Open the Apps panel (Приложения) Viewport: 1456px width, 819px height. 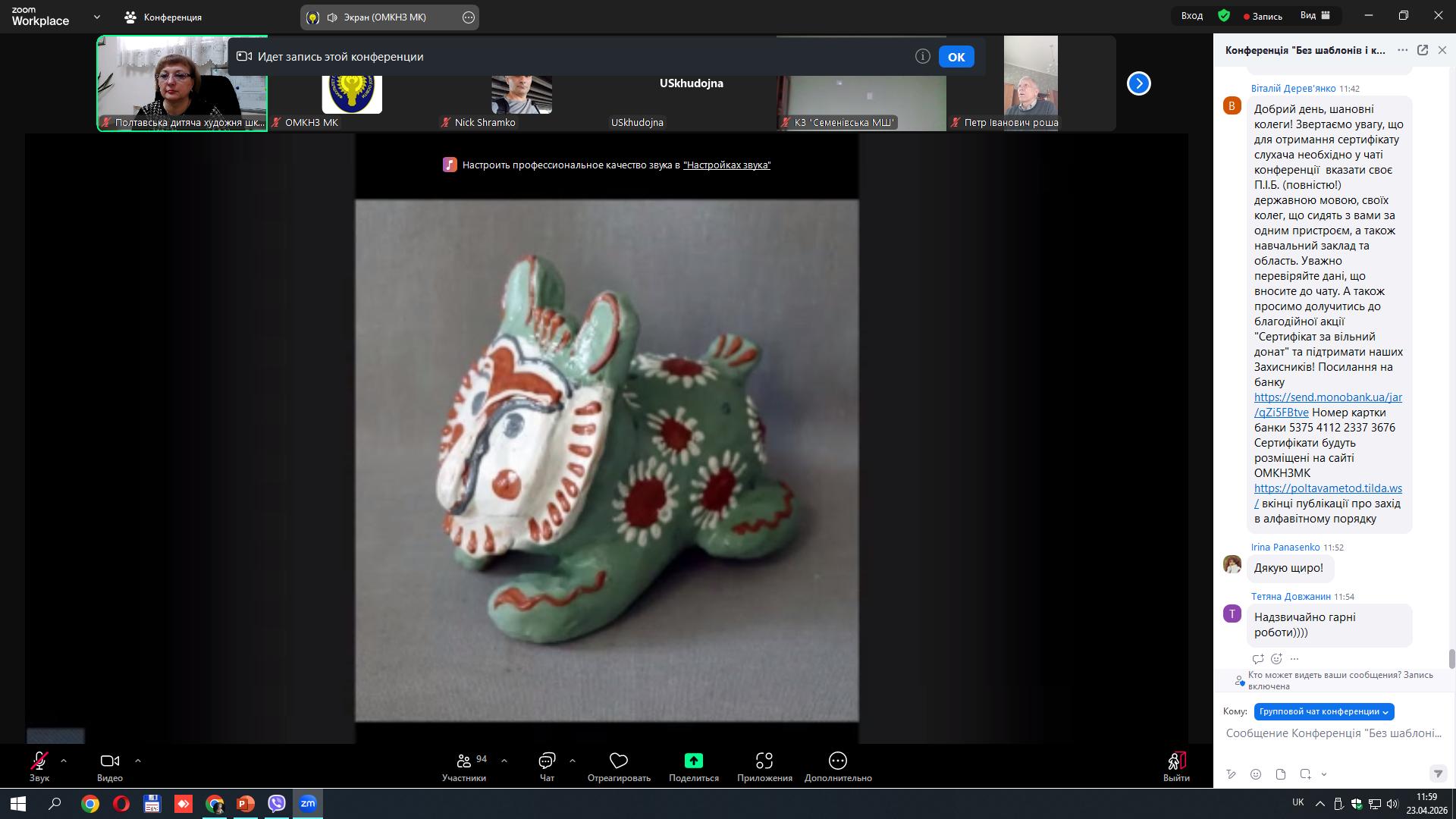coord(764,761)
